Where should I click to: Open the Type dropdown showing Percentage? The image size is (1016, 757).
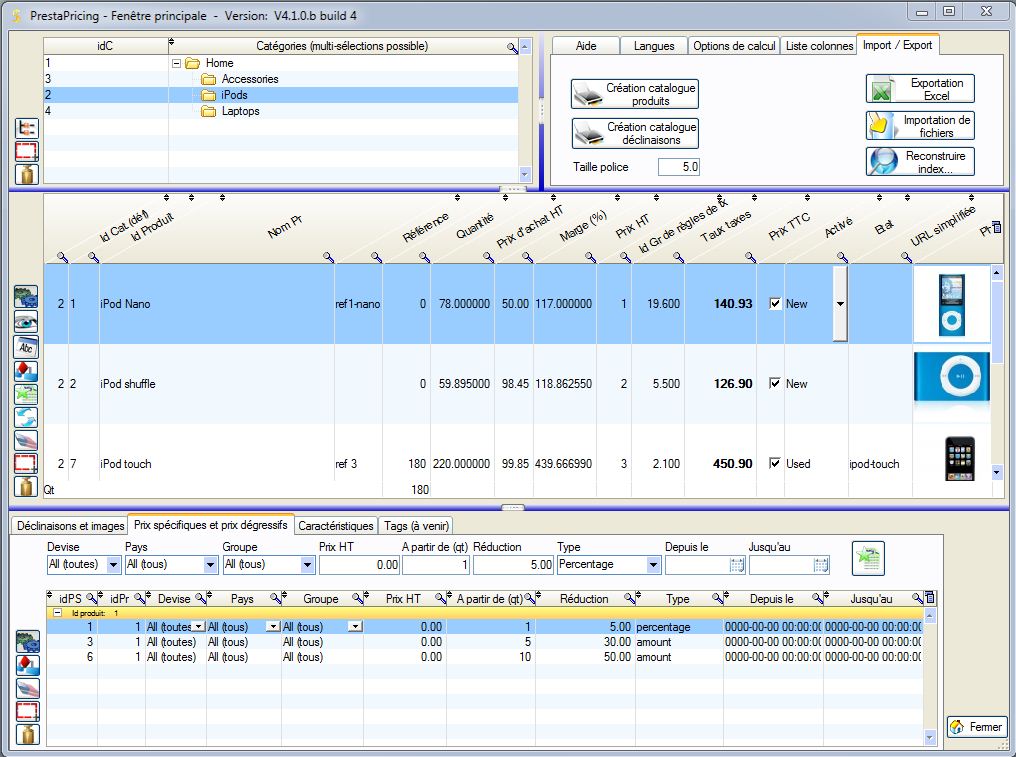(653, 565)
